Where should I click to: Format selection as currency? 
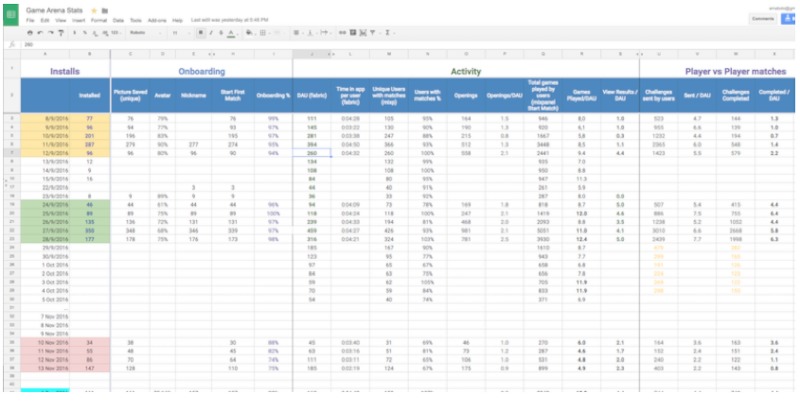click(x=74, y=33)
